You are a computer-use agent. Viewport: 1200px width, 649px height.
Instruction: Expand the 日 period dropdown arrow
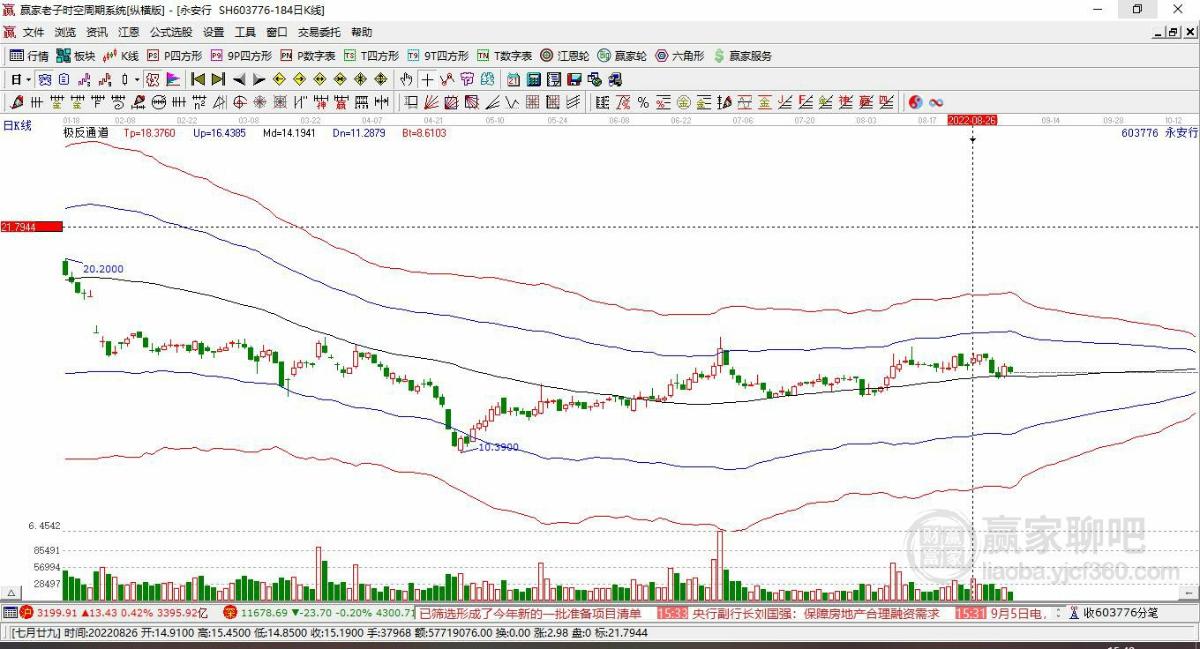tap(29, 79)
